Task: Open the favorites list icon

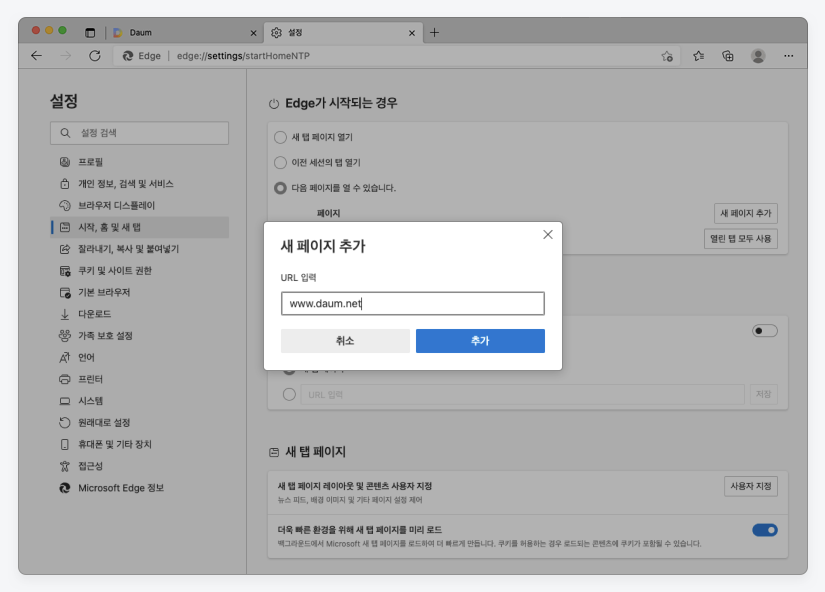Action: coord(698,56)
